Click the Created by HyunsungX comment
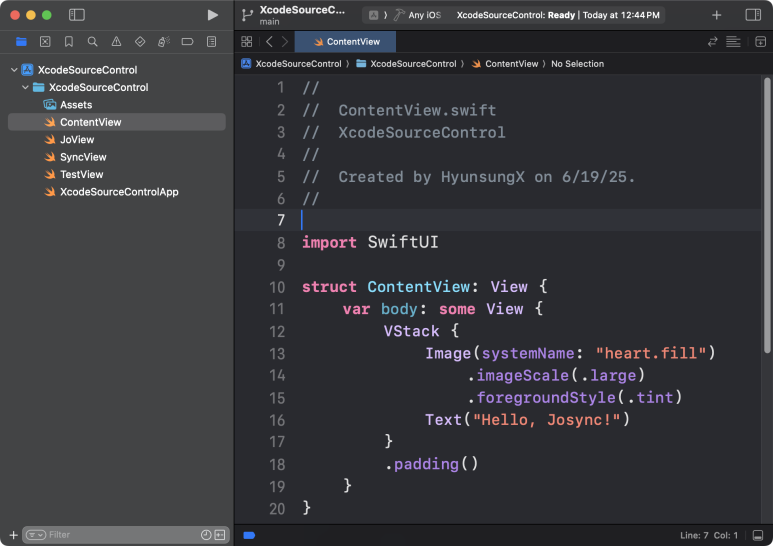This screenshot has width=773, height=546. [469, 177]
